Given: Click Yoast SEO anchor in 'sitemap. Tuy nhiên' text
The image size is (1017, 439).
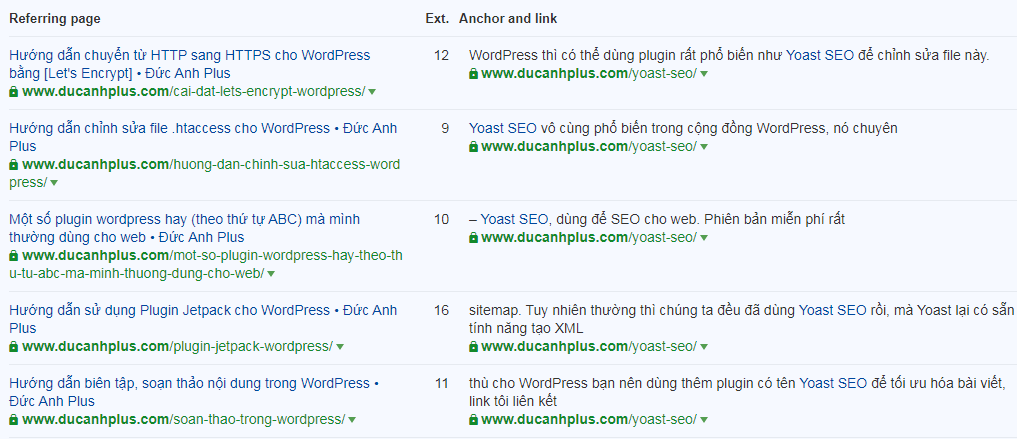Looking at the screenshot, I should point(832,311).
